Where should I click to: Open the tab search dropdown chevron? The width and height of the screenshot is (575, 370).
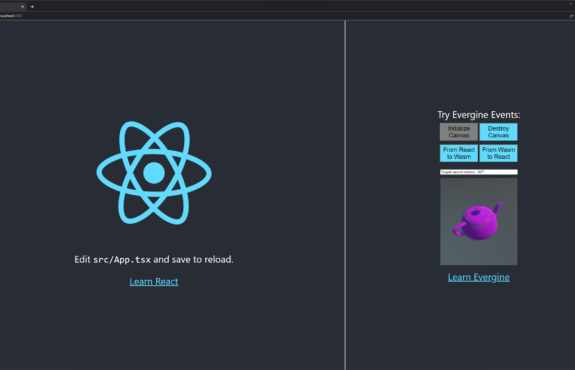tap(571, 4)
